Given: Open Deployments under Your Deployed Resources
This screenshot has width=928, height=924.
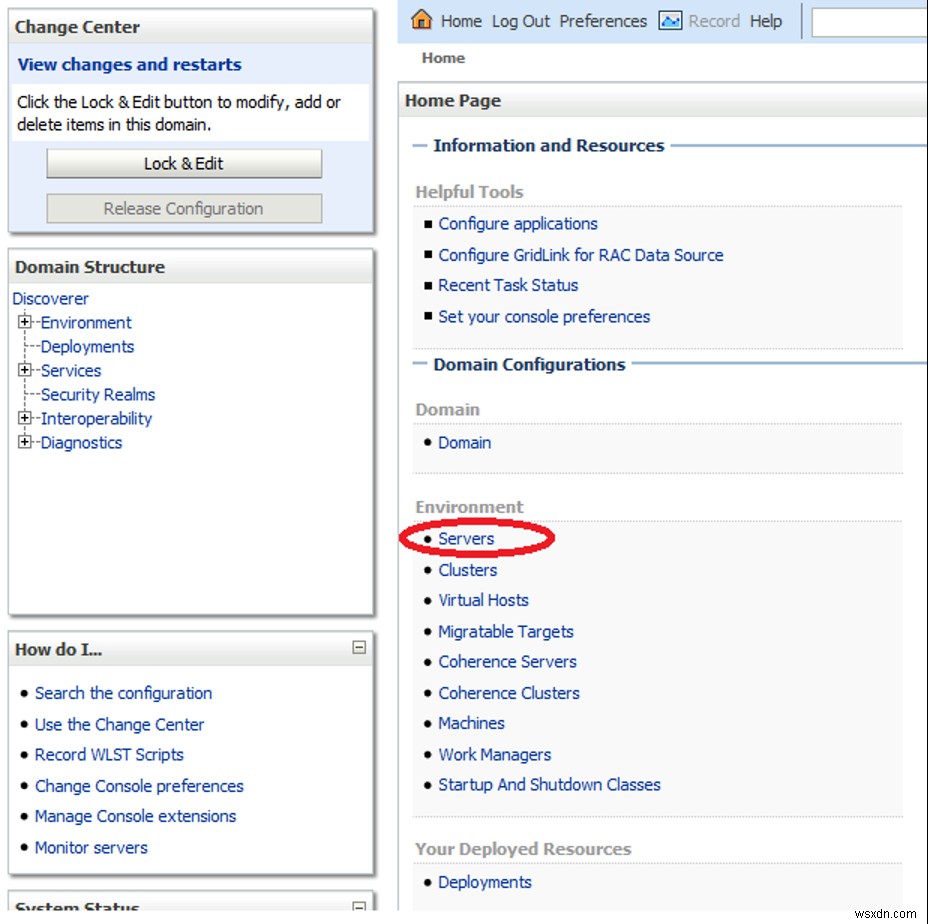Looking at the screenshot, I should point(485,883).
